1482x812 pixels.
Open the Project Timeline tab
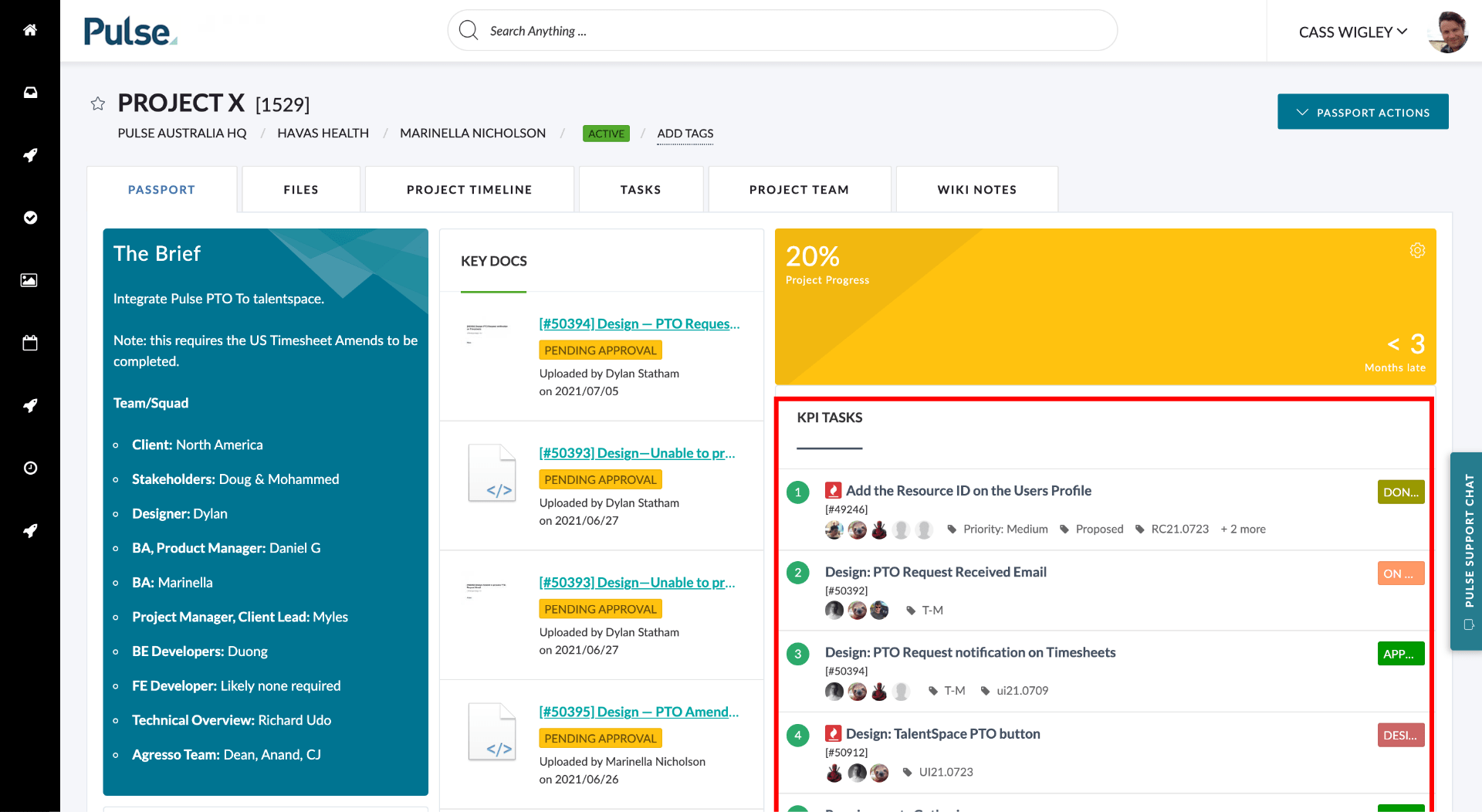coord(469,189)
